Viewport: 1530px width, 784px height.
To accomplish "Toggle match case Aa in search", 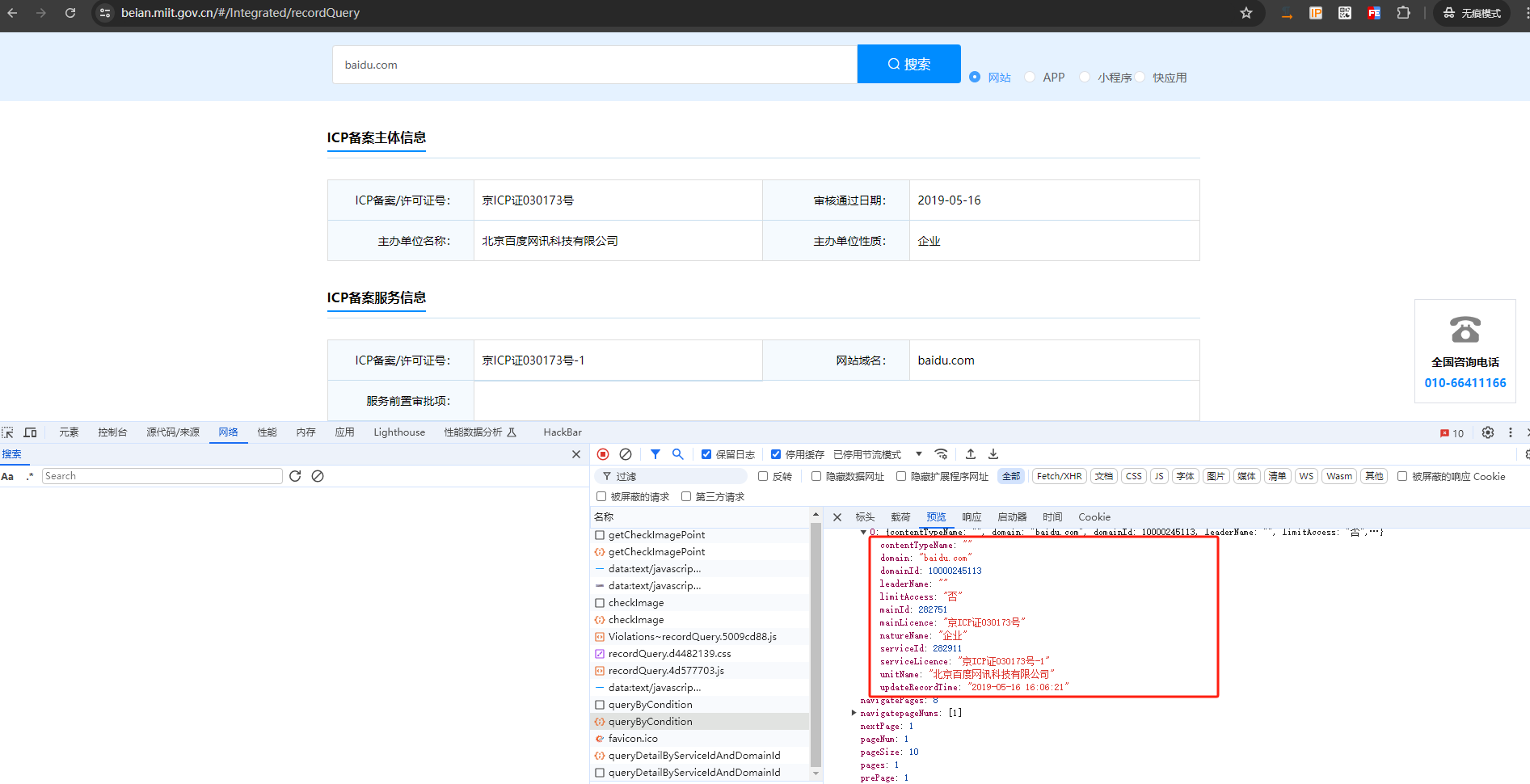I will (x=8, y=476).
